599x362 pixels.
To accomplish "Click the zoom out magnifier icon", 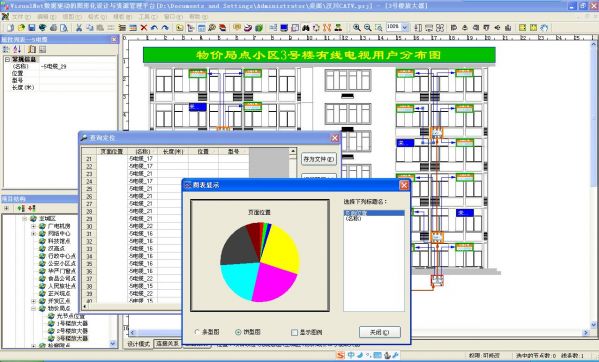I will coord(367,28).
